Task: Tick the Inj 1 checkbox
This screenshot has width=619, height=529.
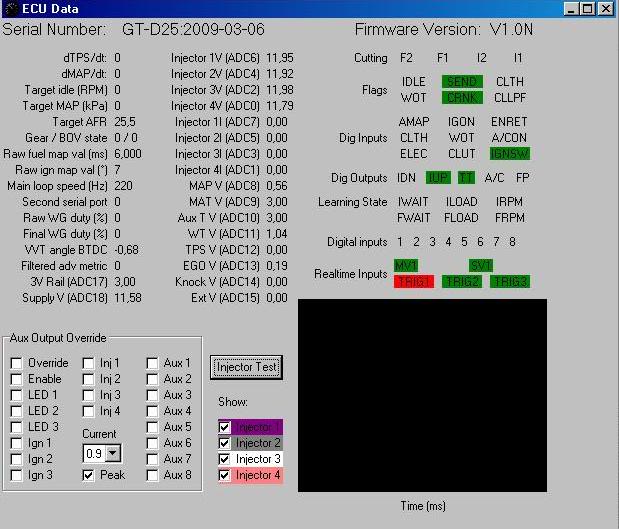Action: 88,363
